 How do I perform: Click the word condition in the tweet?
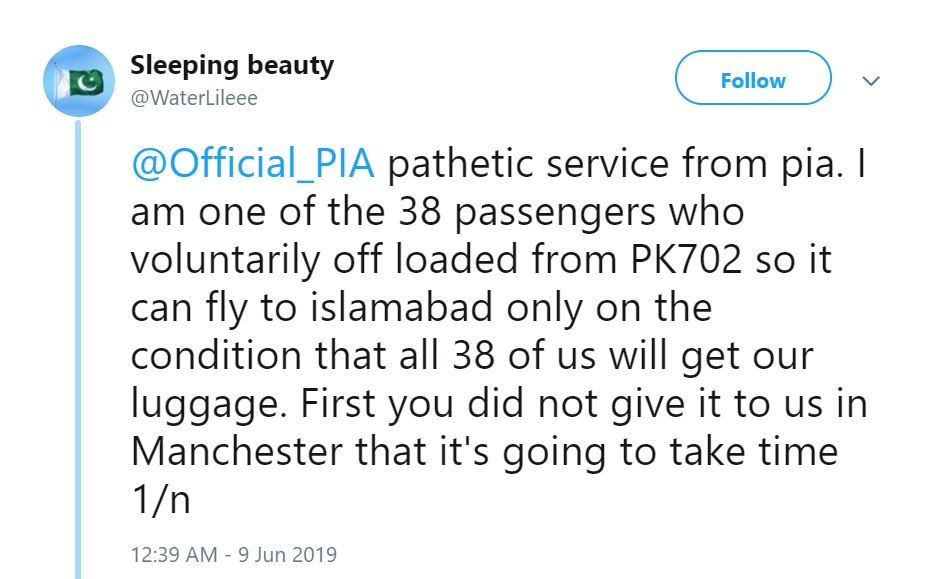coord(213,356)
